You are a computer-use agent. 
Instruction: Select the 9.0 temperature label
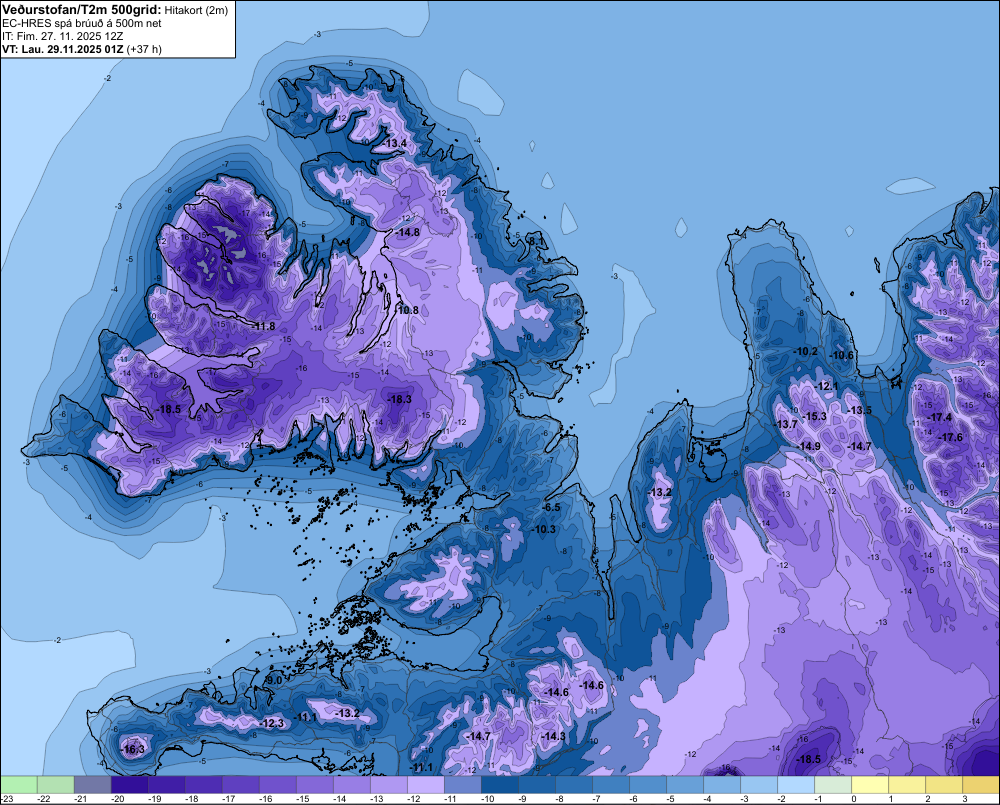click(274, 681)
